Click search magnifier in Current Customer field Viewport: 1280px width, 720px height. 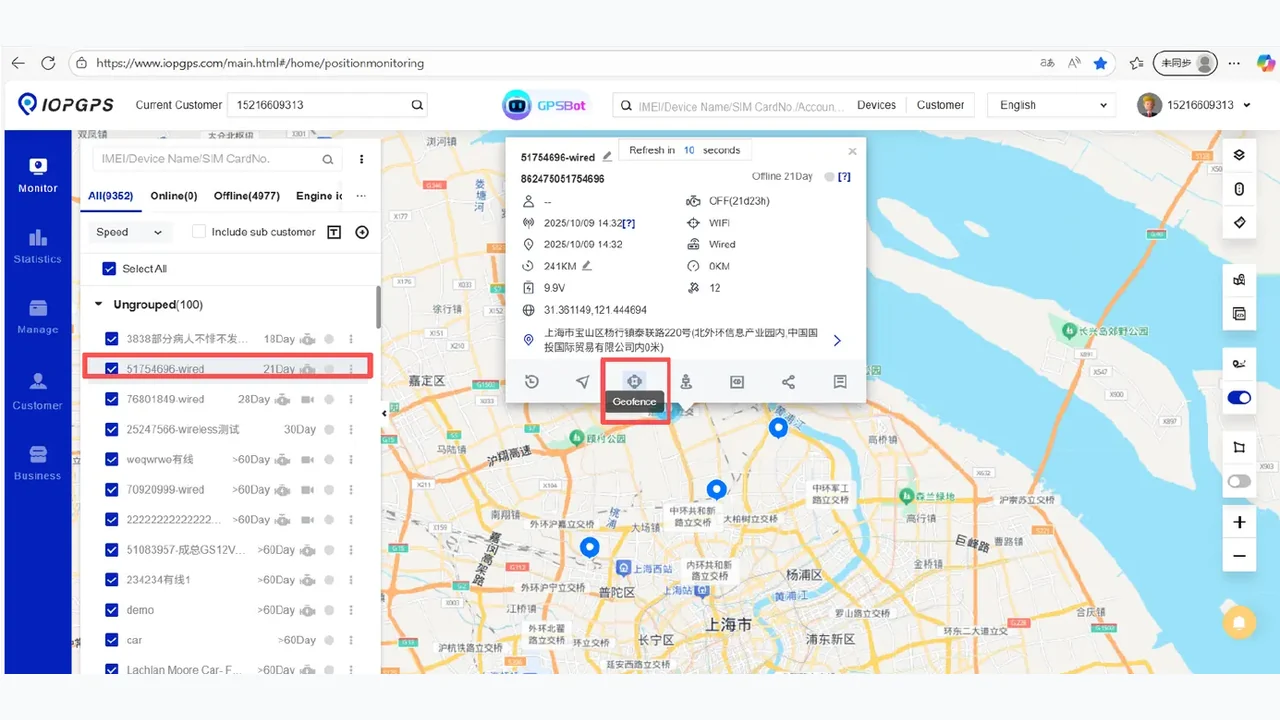coord(417,105)
